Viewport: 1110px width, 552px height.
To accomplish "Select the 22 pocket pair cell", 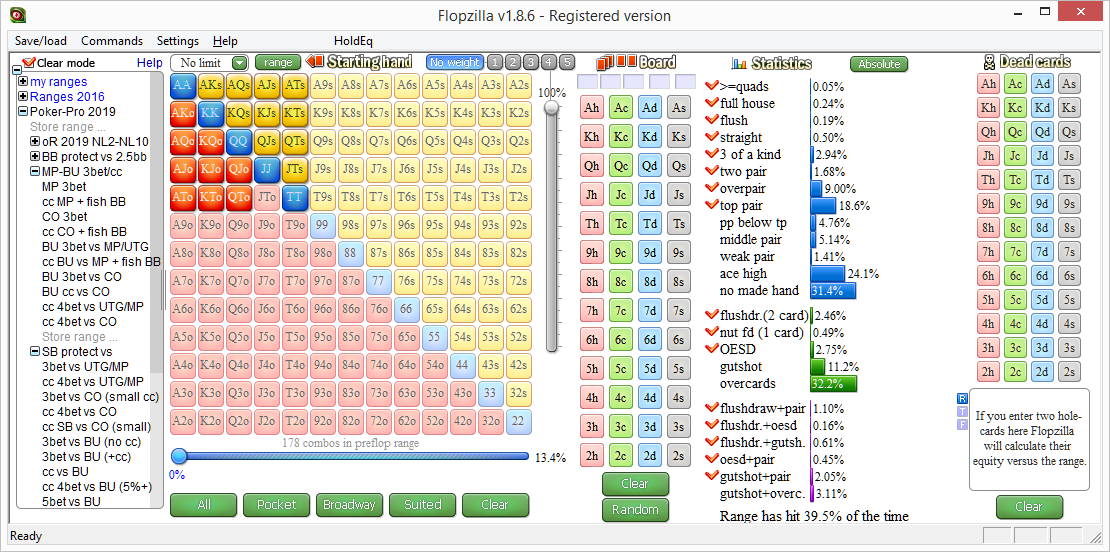I will 518,420.
